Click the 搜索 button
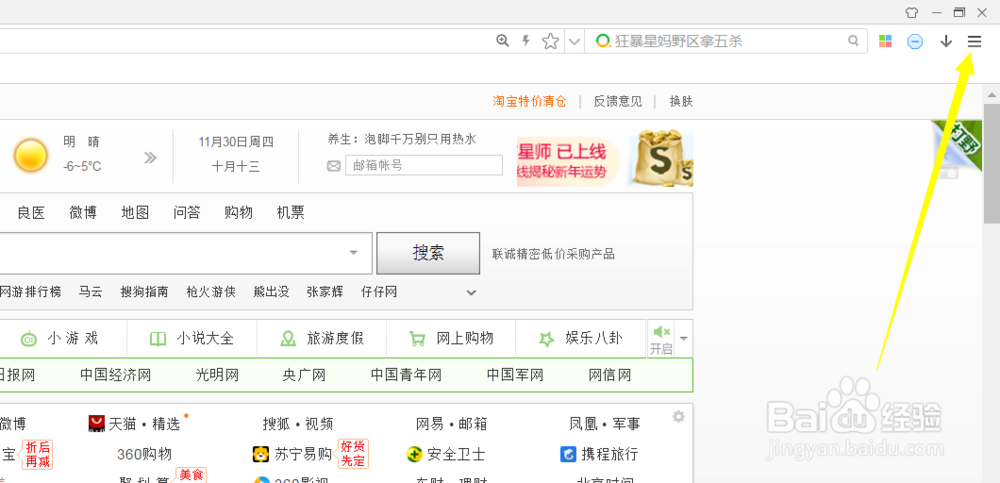1000x483 pixels. tap(428, 253)
